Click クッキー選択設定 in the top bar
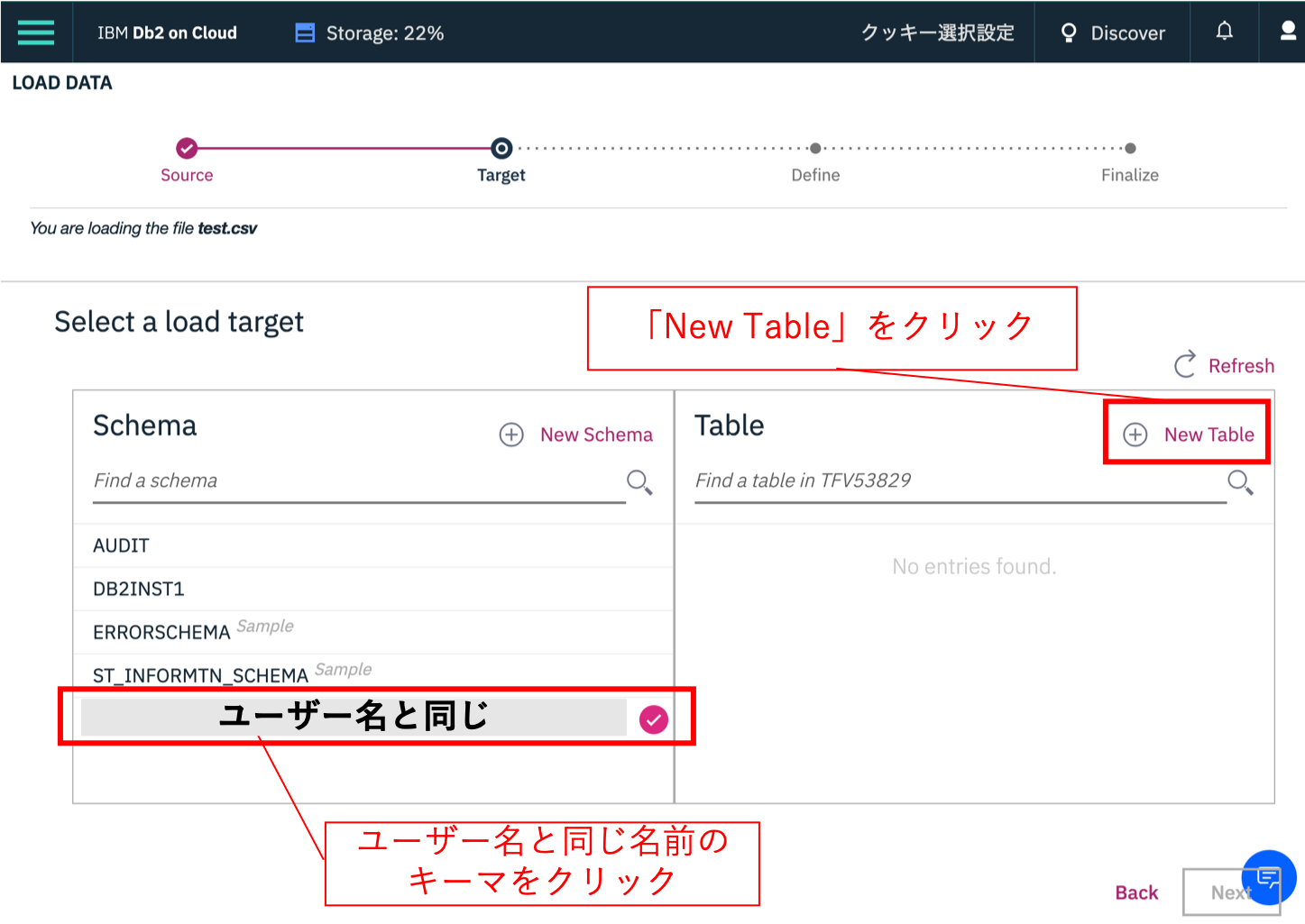This screenshot has width=1305, height=924. point(936,32)
